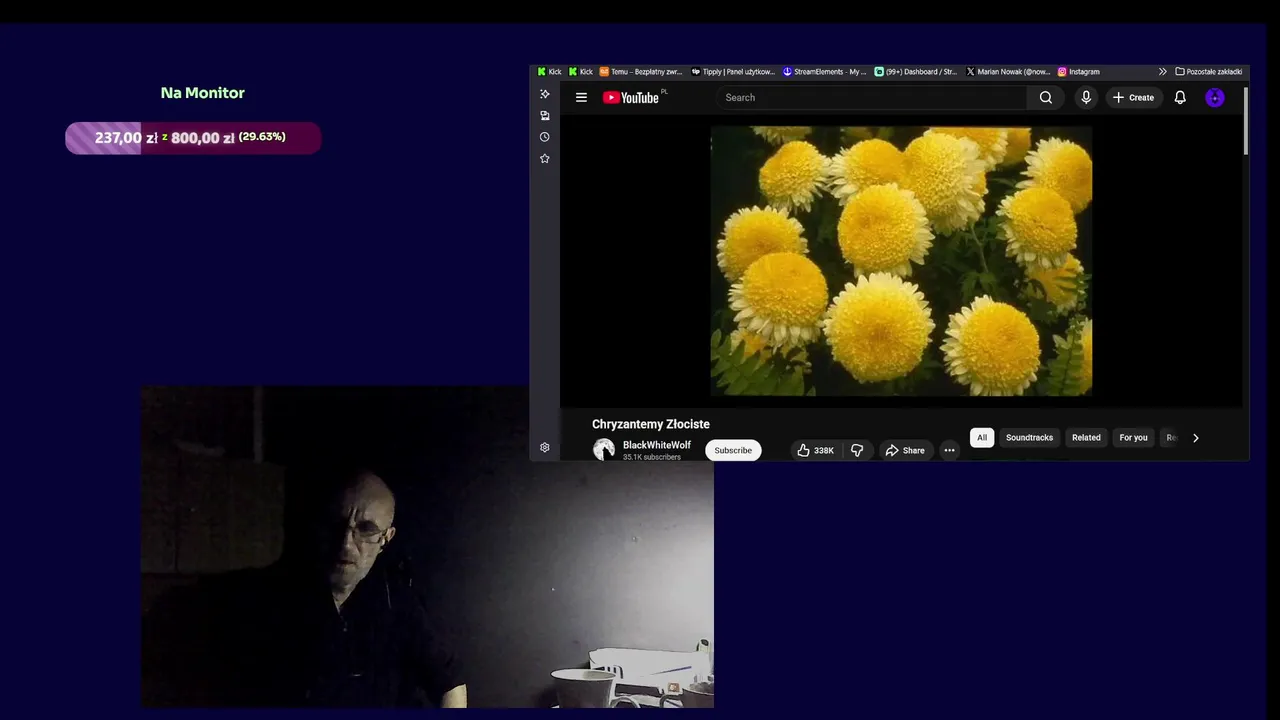Open the Marian Nowak X bookmark
This screenshot has height=720, width=1280.
(x=1008, y=72)
